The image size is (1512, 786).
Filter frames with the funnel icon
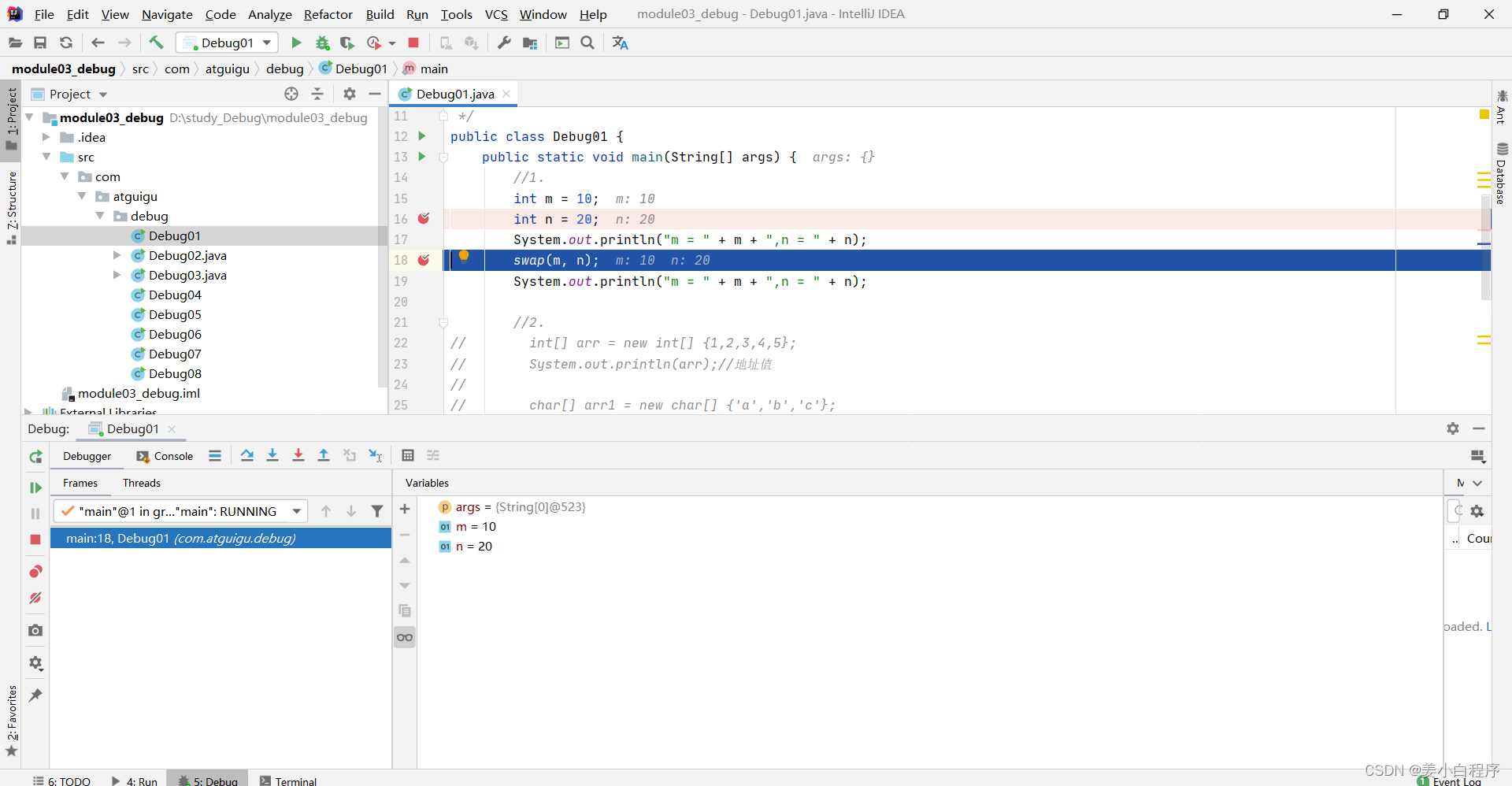[x=377, y=511]
